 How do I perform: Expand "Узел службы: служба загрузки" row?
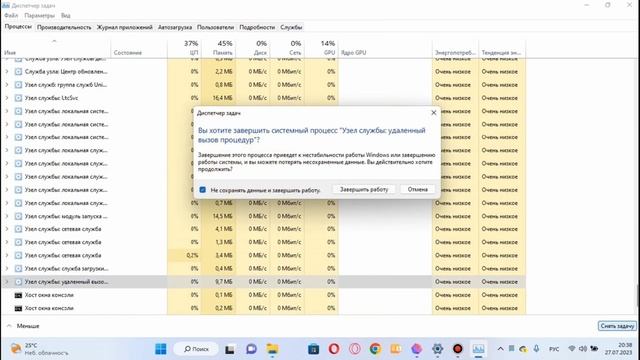7,269
